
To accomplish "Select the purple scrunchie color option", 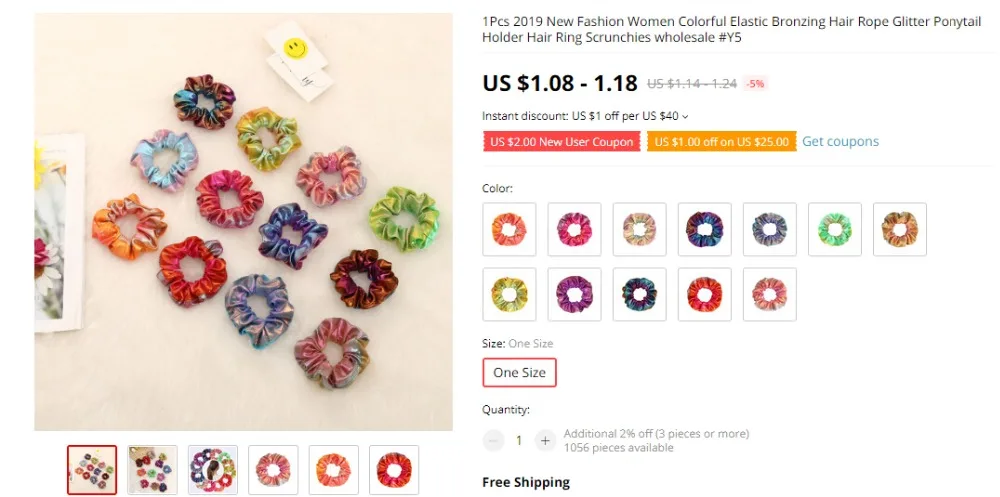I will pyautogui.click(x=574, y=294).
